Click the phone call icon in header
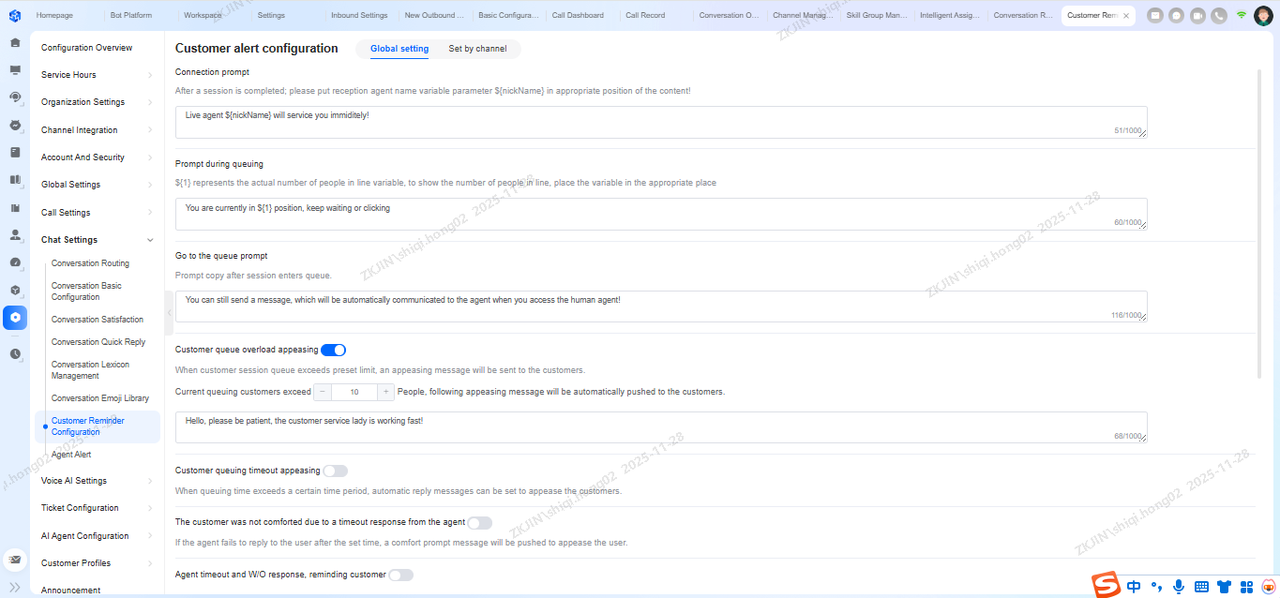 [1218, 16]
